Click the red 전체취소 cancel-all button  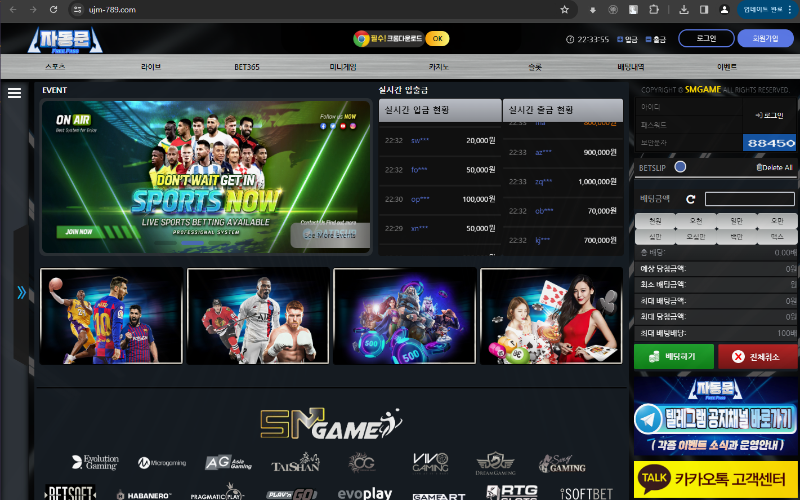758,356
